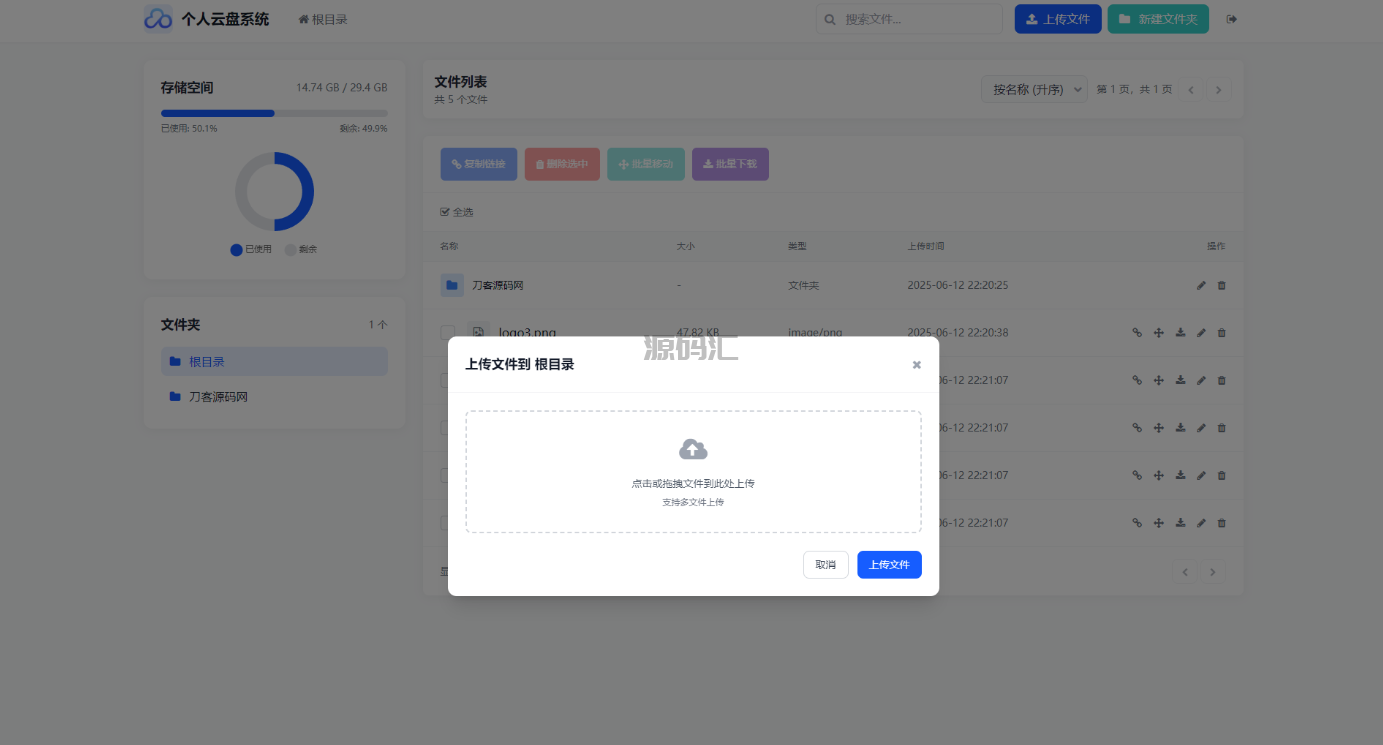
Task: Click the delete trash icon for logo3.png
Action: point(1222,333)
